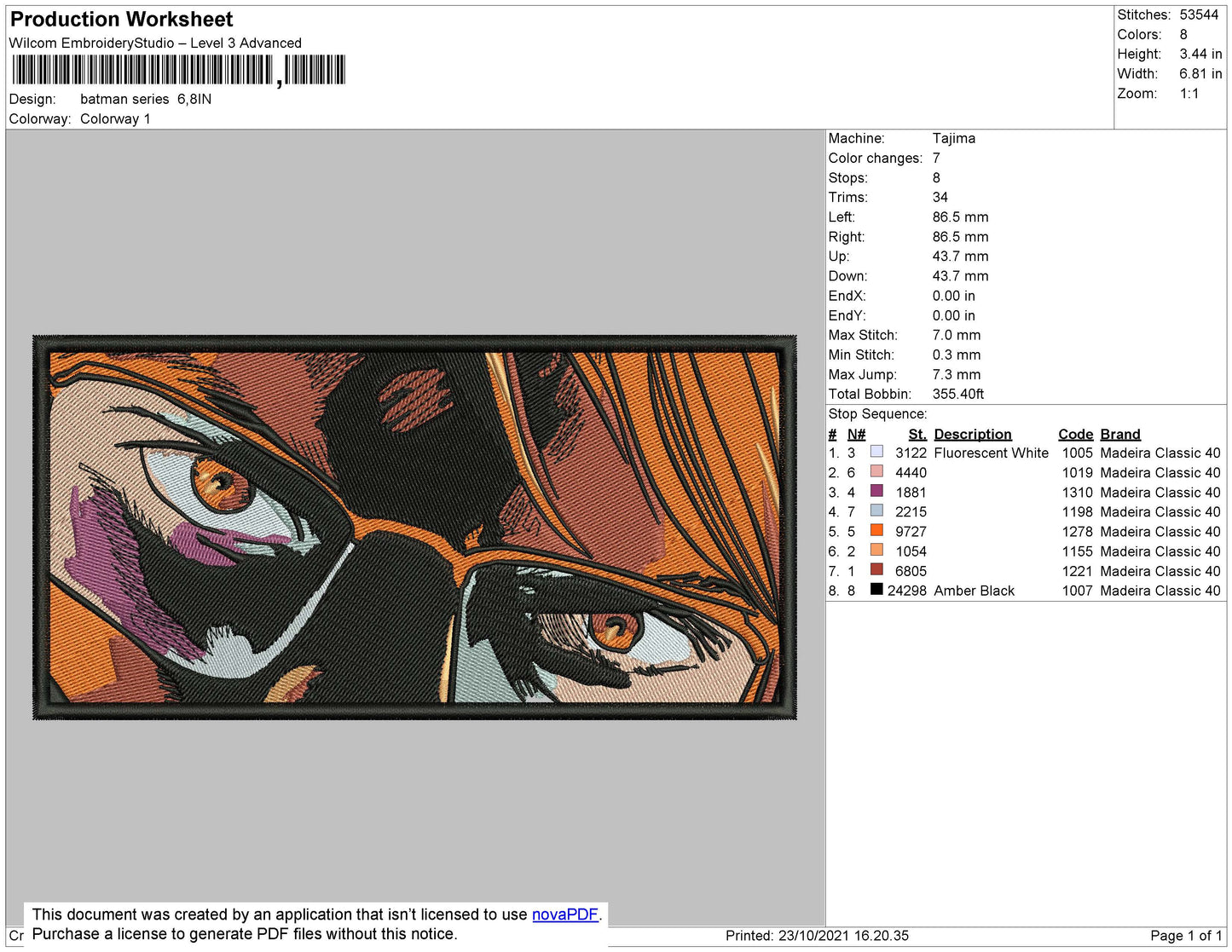Click the barcode under the worksheet title

[179, 70]
